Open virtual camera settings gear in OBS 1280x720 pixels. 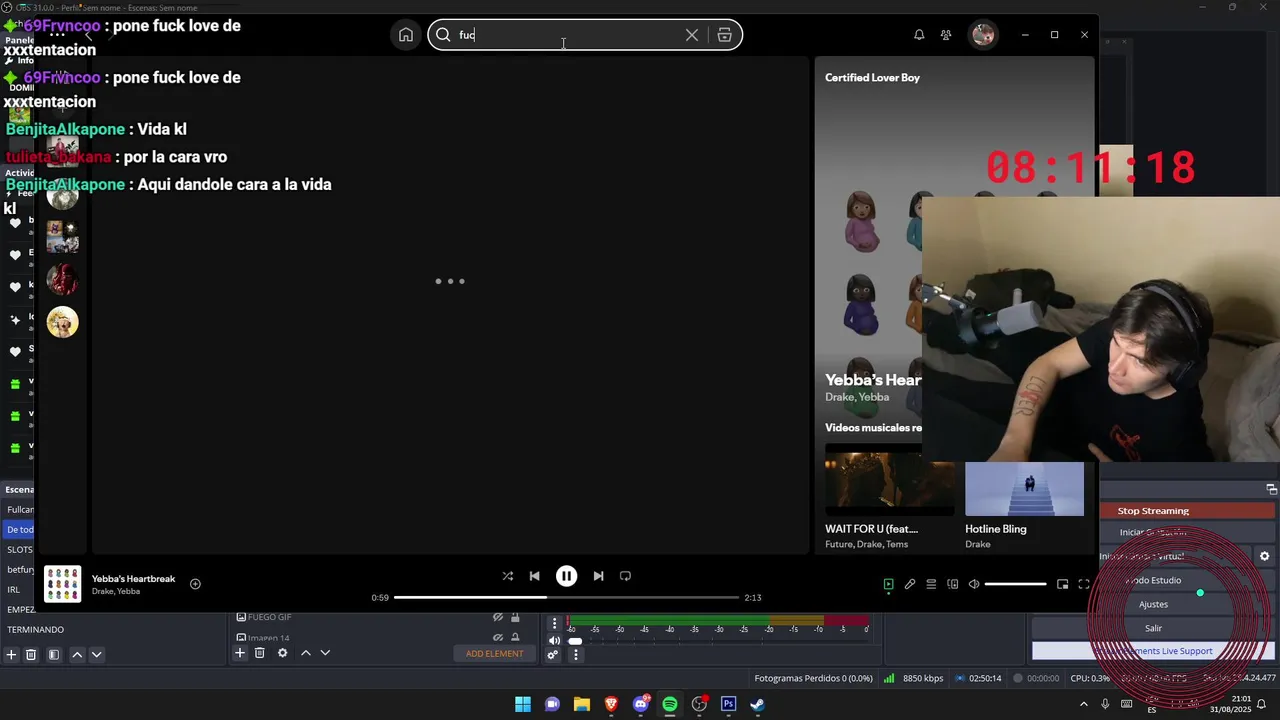1264,556
